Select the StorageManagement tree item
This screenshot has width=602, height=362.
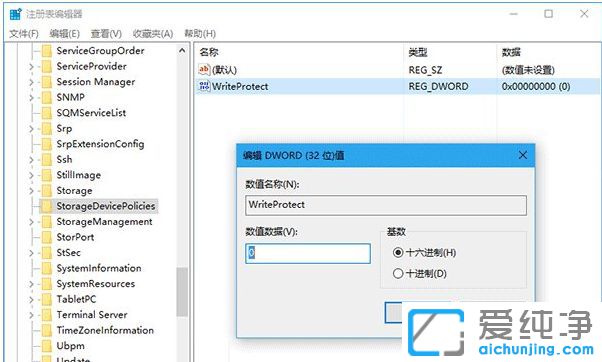pyautogui.click(x=104, y=222)
